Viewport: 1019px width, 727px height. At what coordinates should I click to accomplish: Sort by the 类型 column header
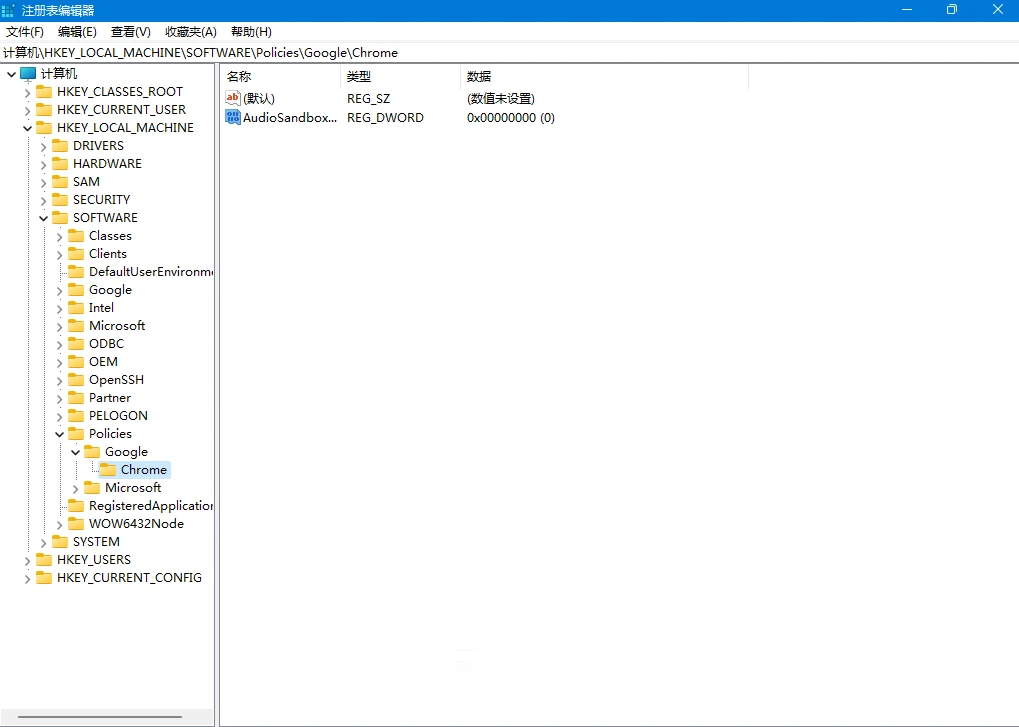click(x=400, y=77)
